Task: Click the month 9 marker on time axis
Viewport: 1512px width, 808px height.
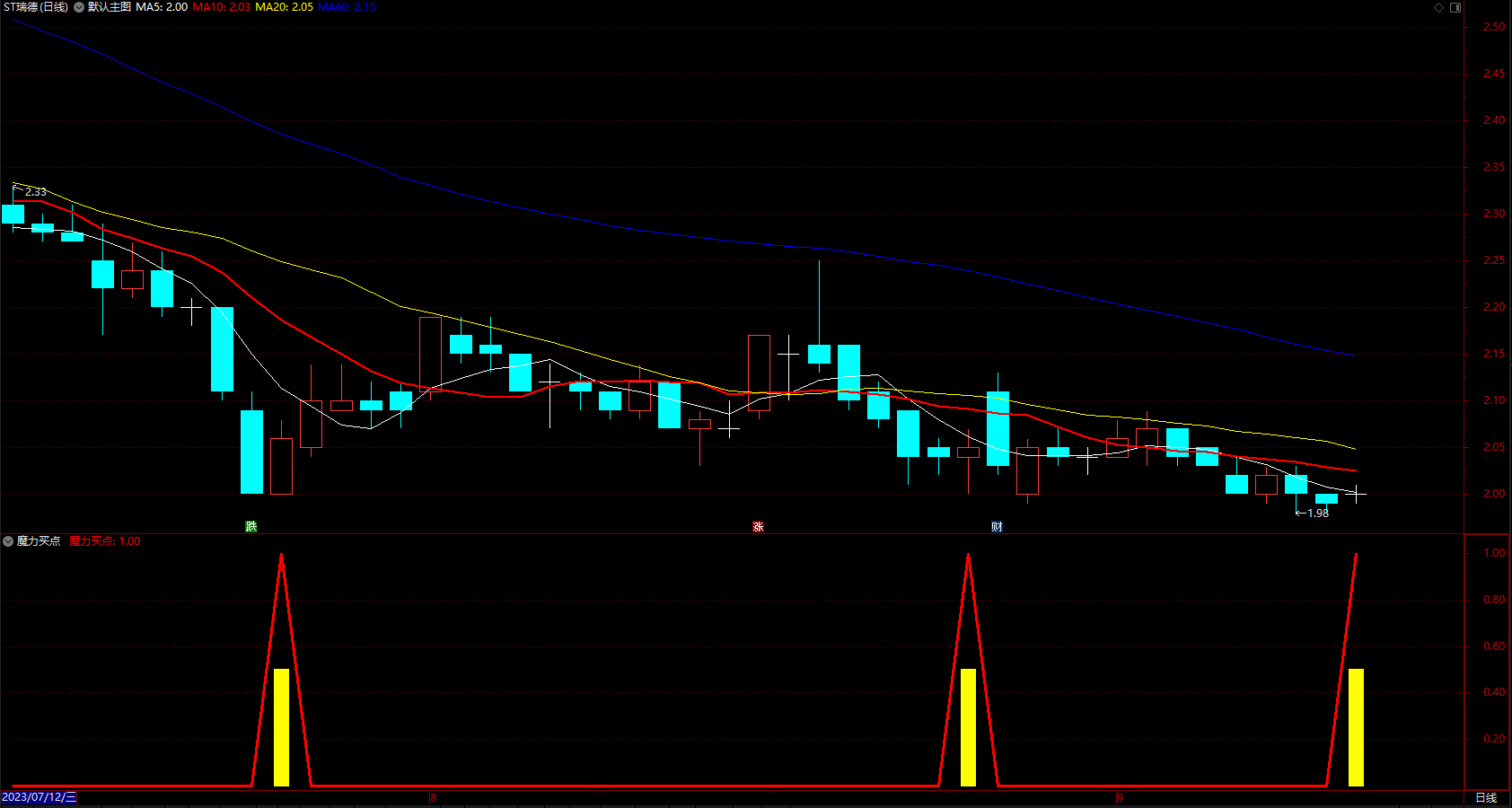Action: 1121,798
